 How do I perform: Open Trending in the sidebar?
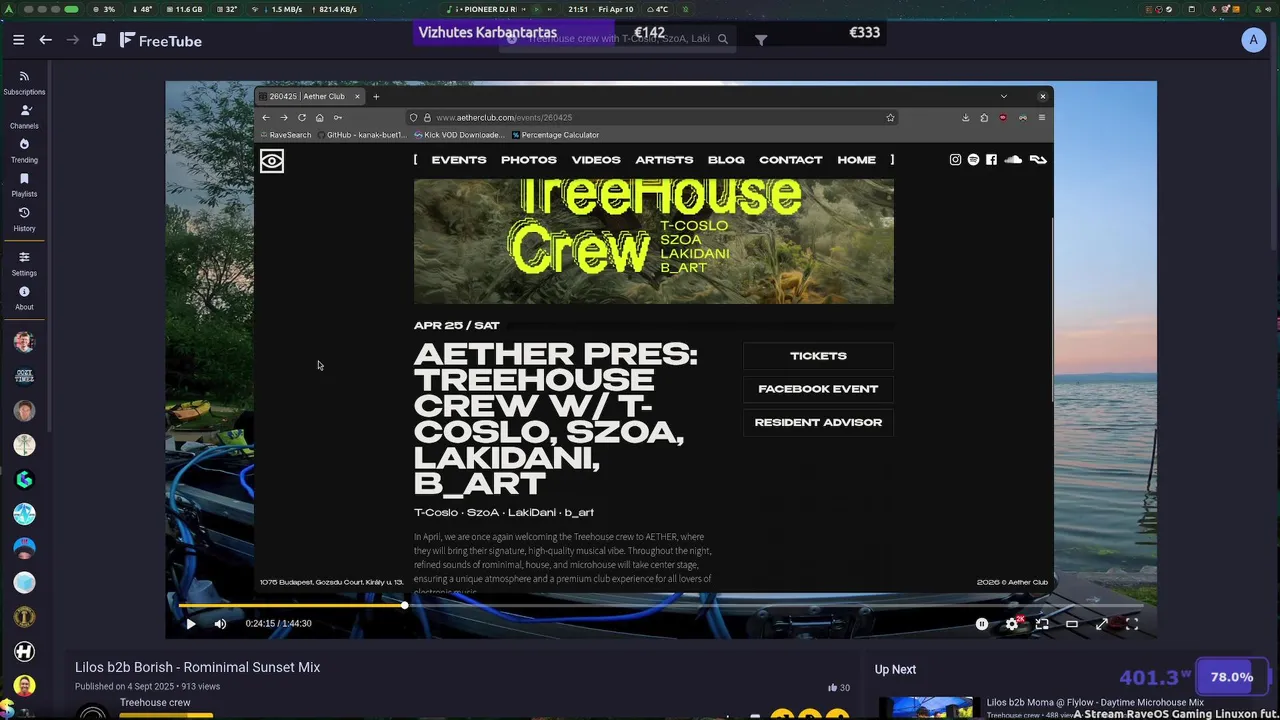tap(24, 151)
